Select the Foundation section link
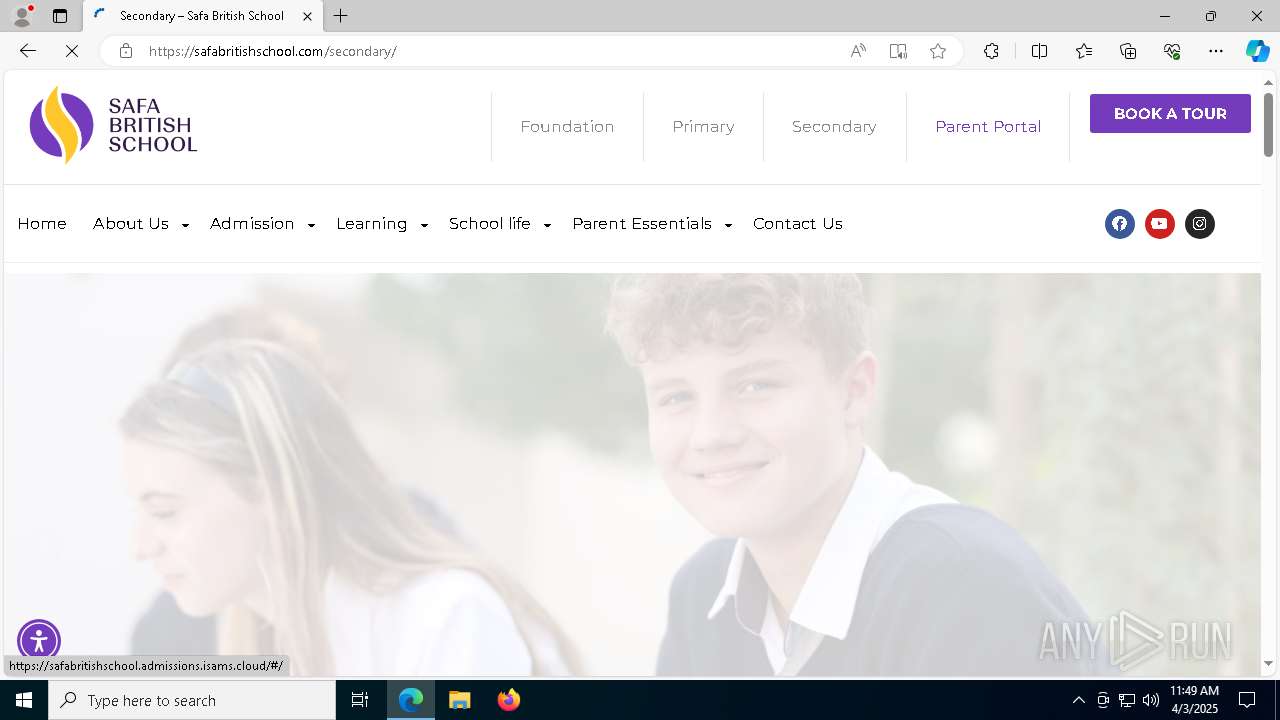 click(x=567, y=127)
